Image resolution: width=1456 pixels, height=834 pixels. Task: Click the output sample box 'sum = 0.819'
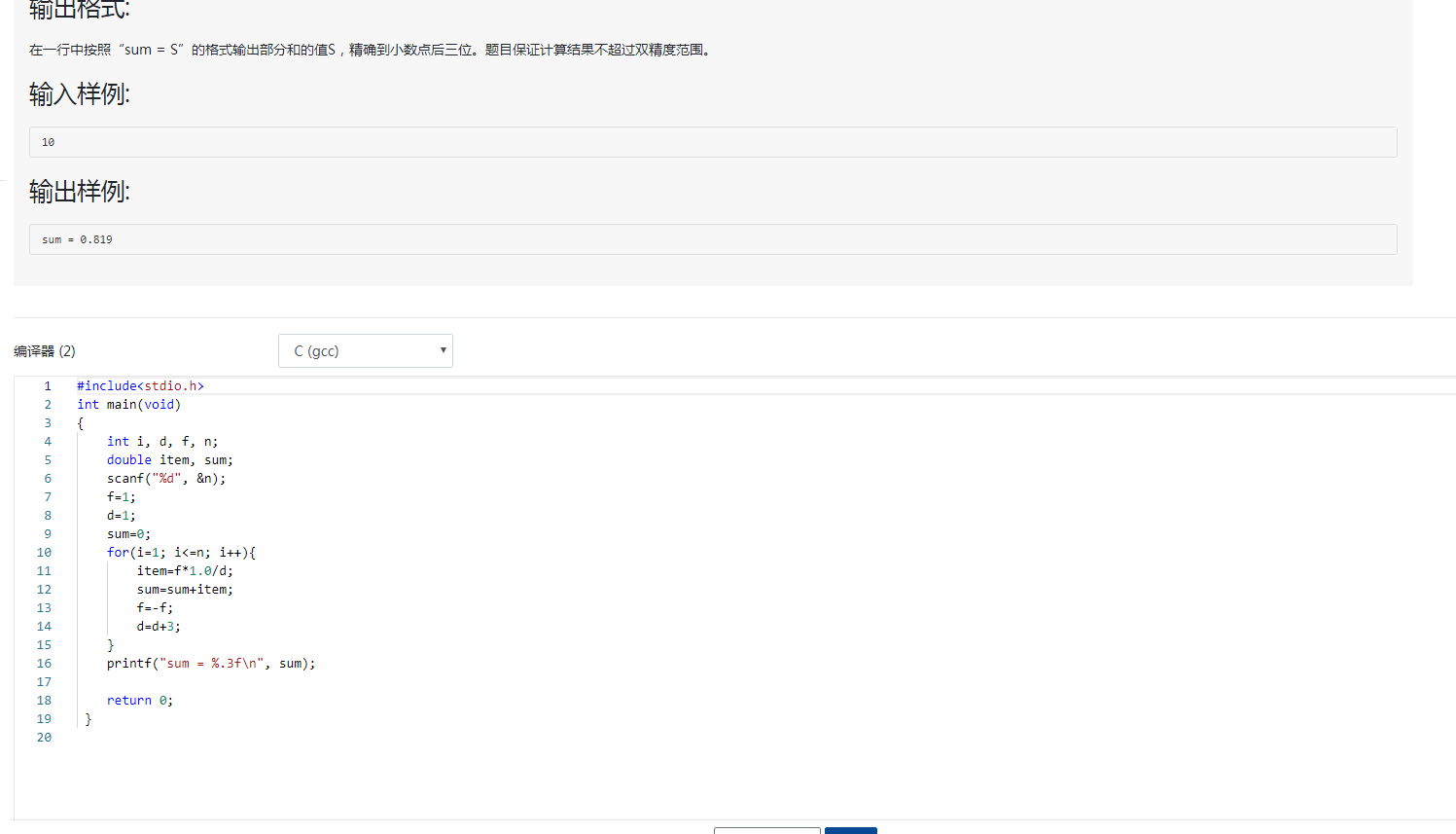(713, 239)
